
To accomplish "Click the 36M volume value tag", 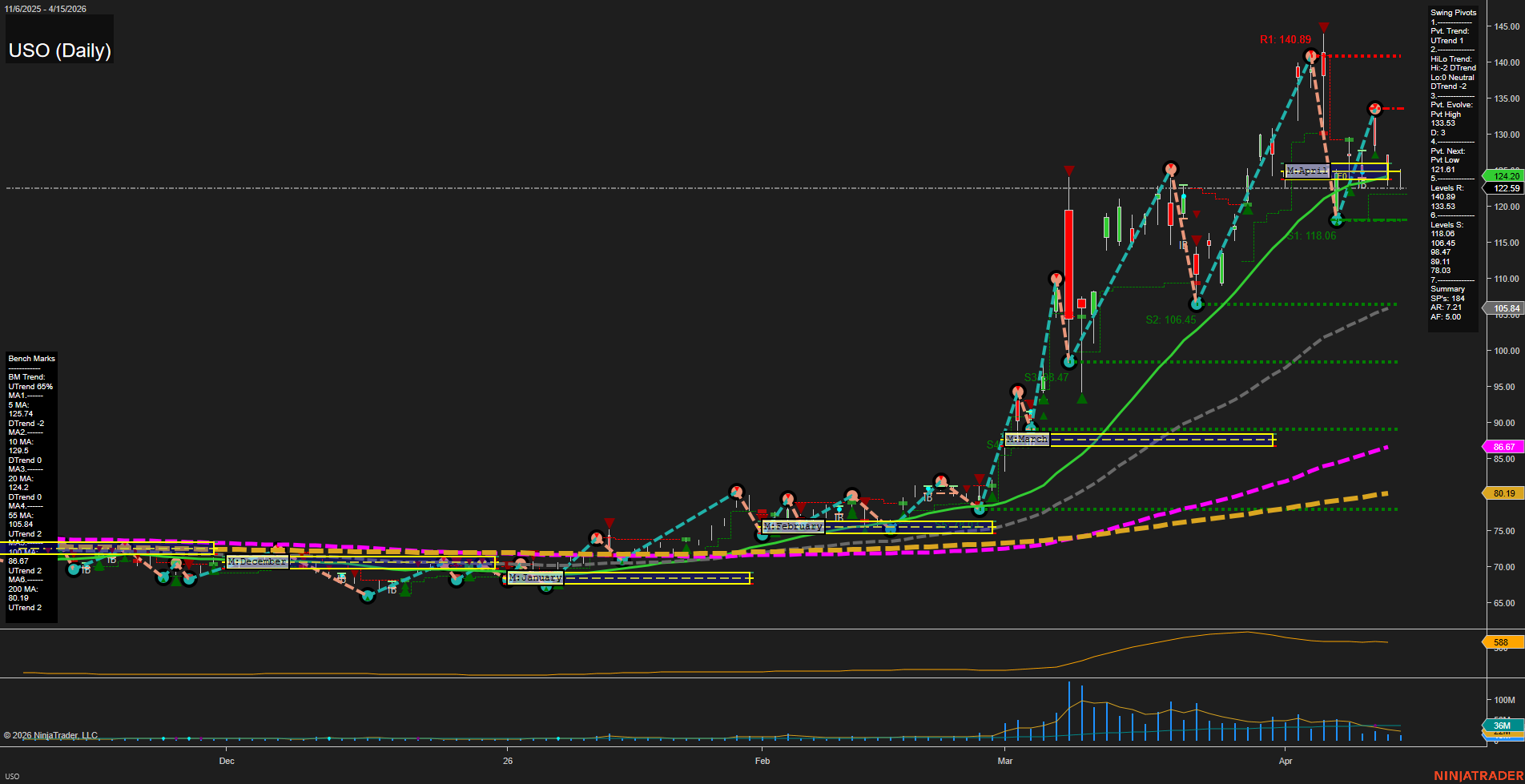I will (1500, 726).
